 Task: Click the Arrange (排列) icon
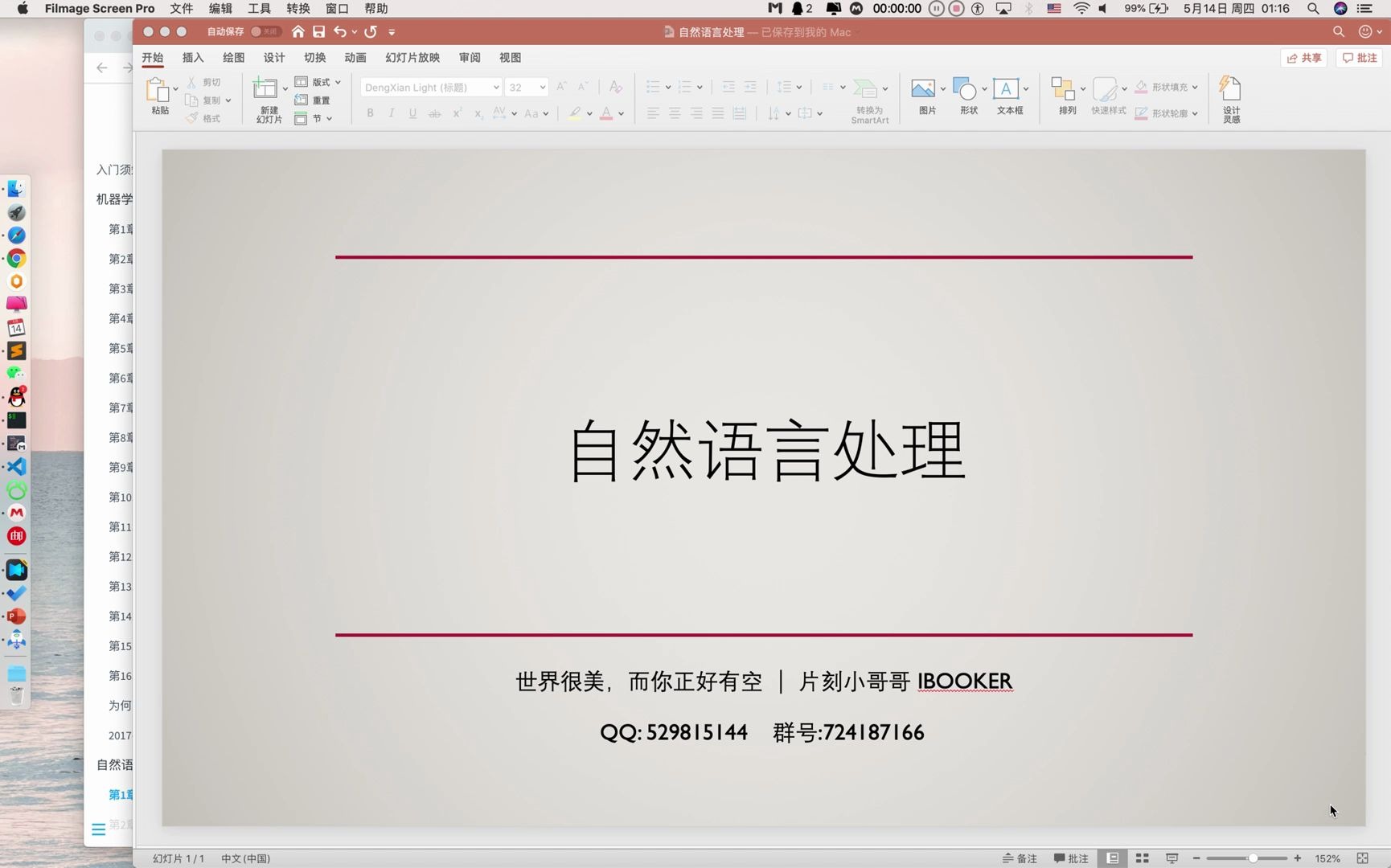click(1063, 88)
